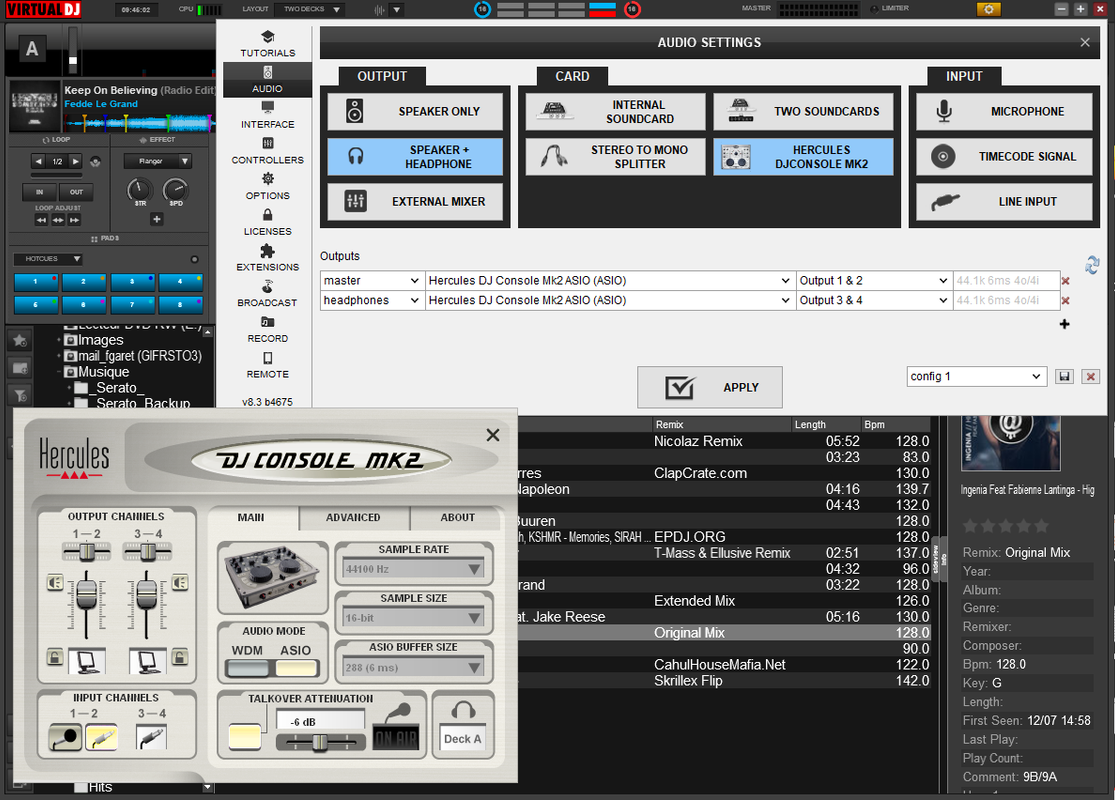Open the Two Decks layout menu
Image resolution: width=1115 pixels, height=800 pixels.
tap(311, 9)
